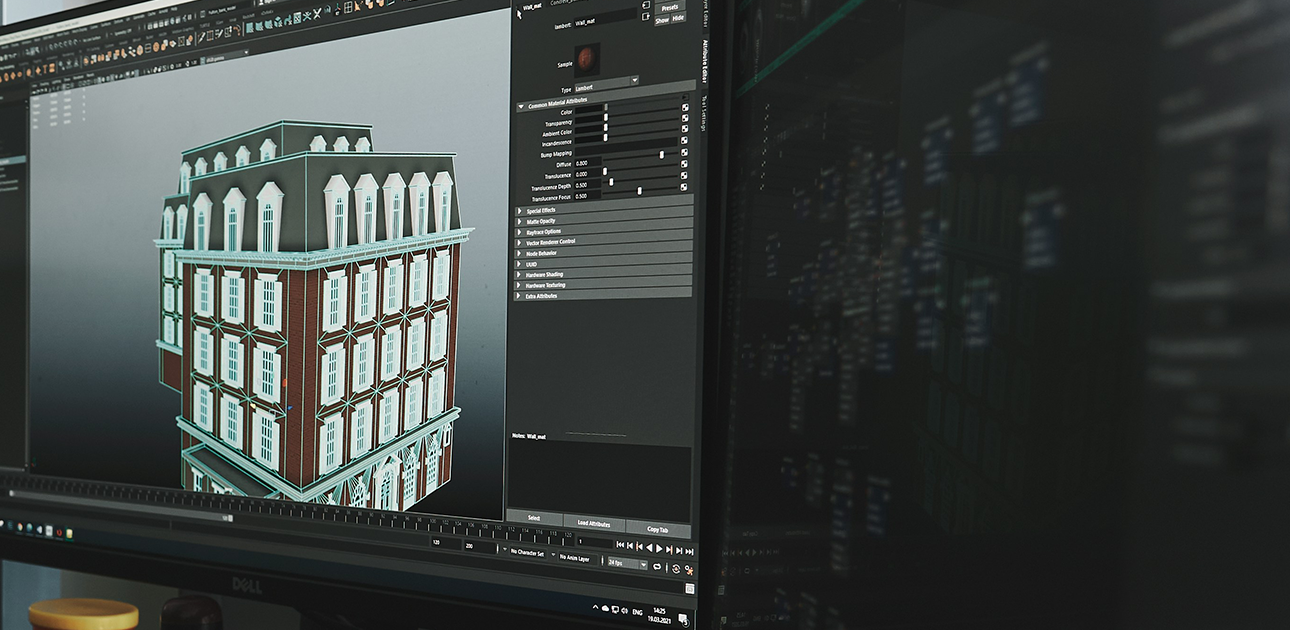Toggle the loop playback icon
This screenshot has width=1290, height=630.
click(657, 566)
